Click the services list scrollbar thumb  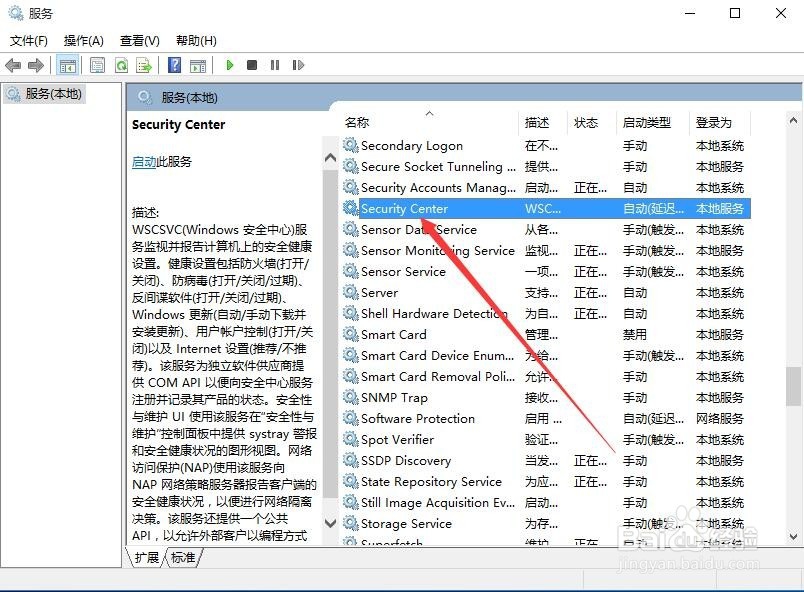[793, 386]
